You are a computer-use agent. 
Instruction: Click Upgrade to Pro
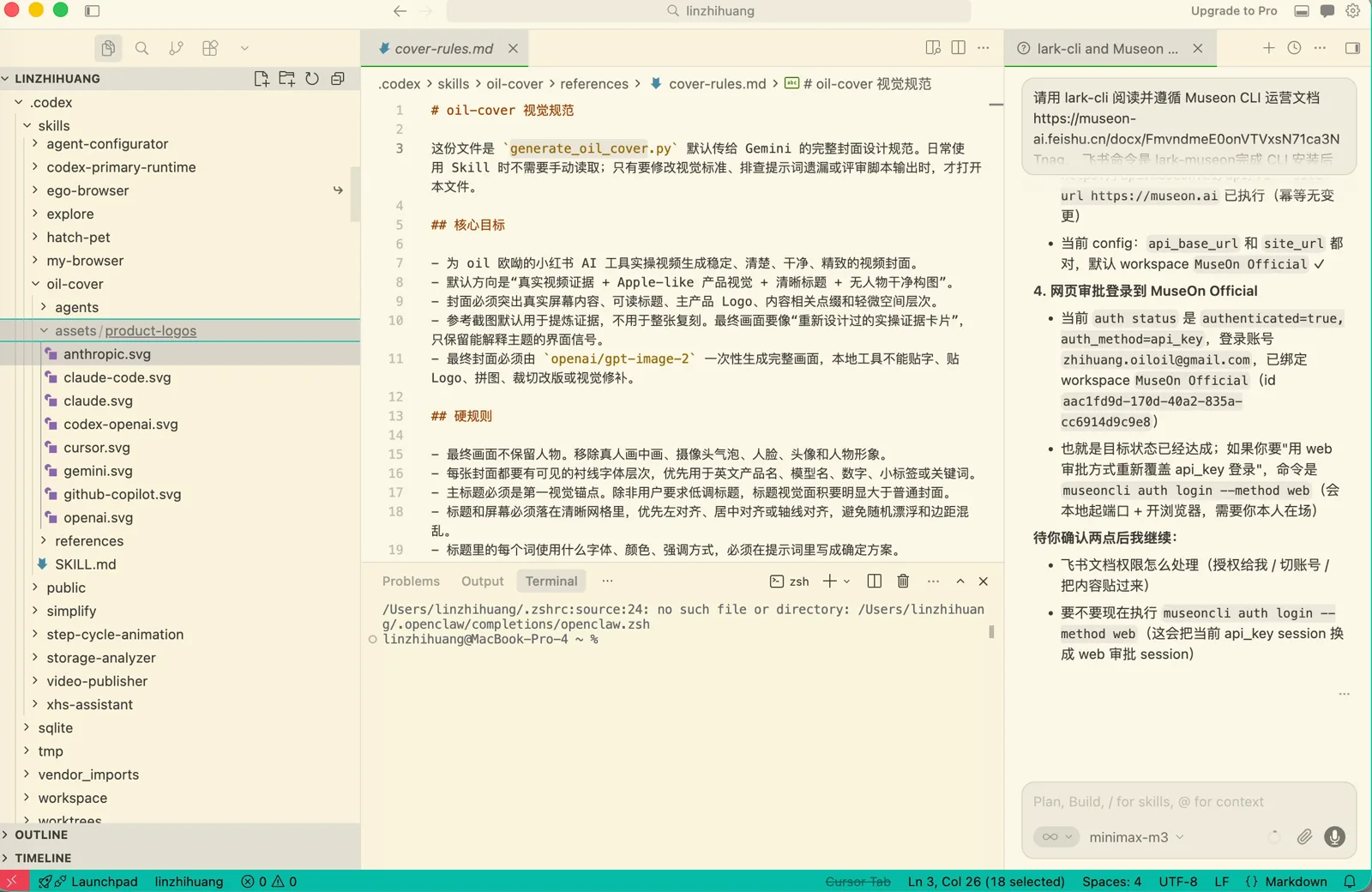(x=1234, y=11)
